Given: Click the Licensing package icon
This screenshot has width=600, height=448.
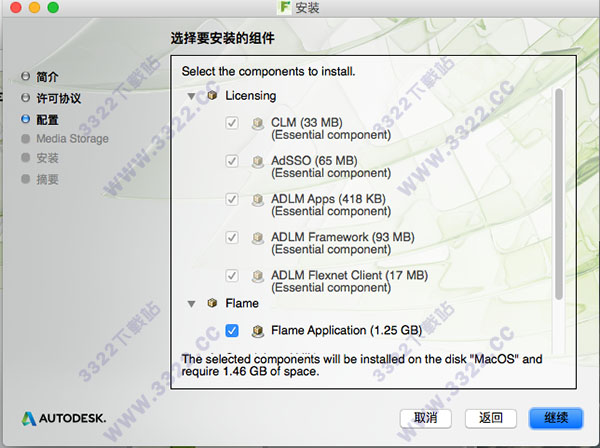Looking at the screenshot, I should coord(212,95).
